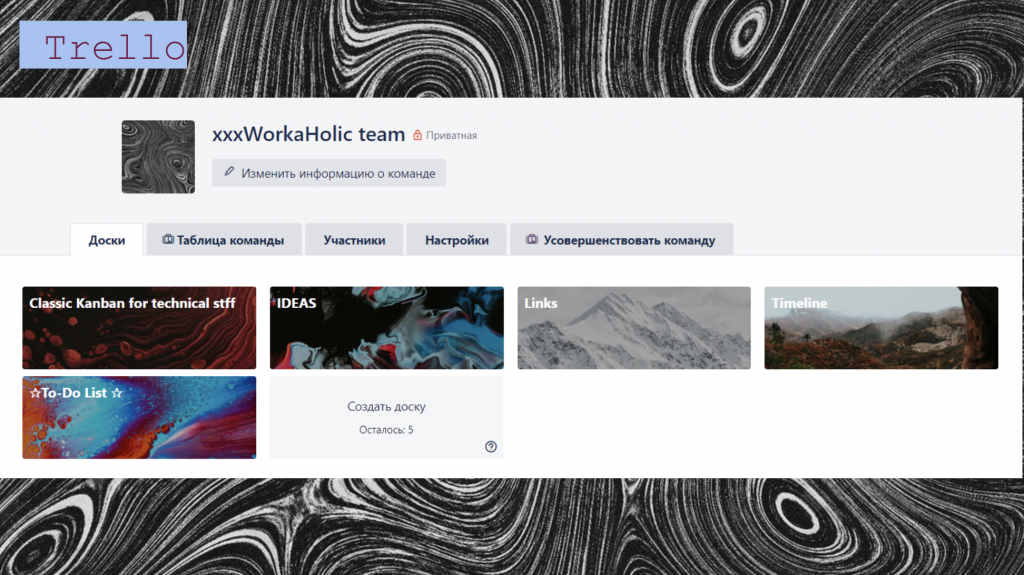Open Classic Kanban for technical stff board
This screenshot has height=575, width=1024.
tap(139, 328)
